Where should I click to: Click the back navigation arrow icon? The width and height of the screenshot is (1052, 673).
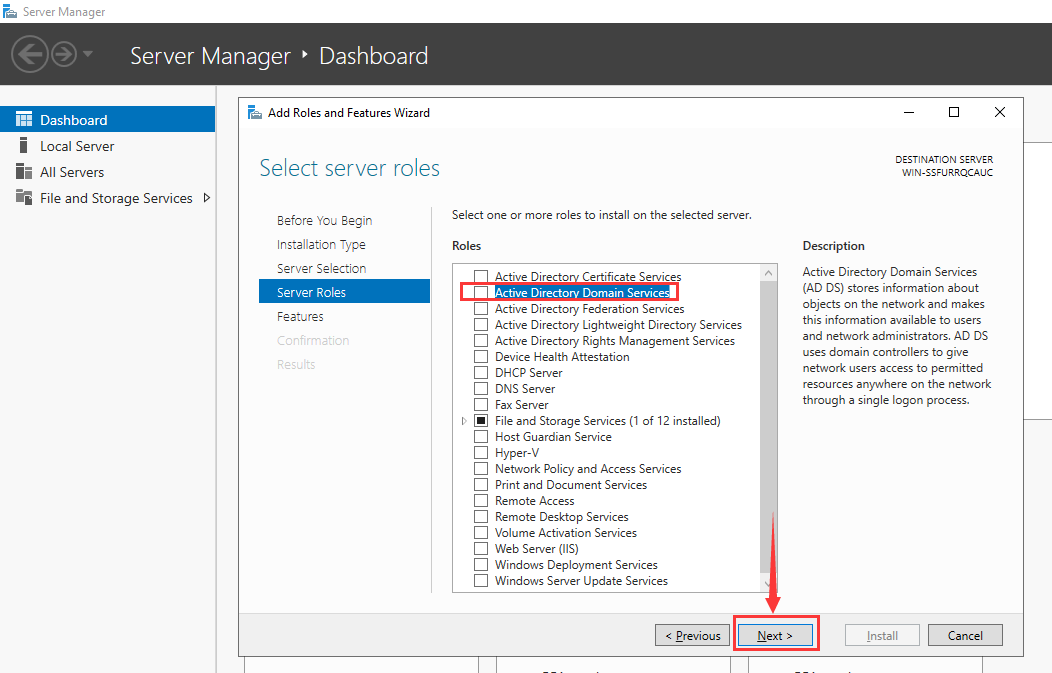(30, 54)
